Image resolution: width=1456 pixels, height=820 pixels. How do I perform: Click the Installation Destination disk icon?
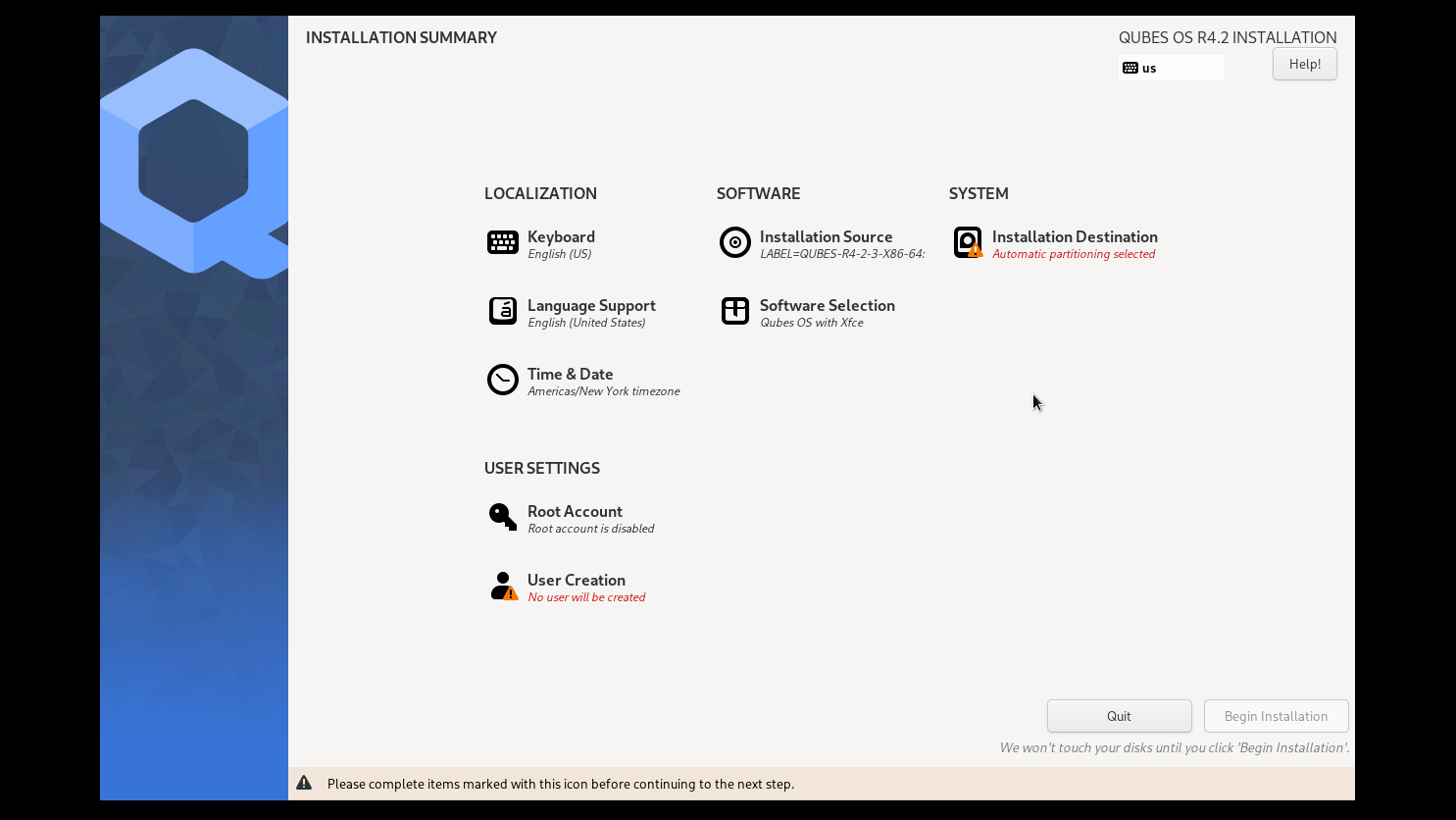(968, 242)
